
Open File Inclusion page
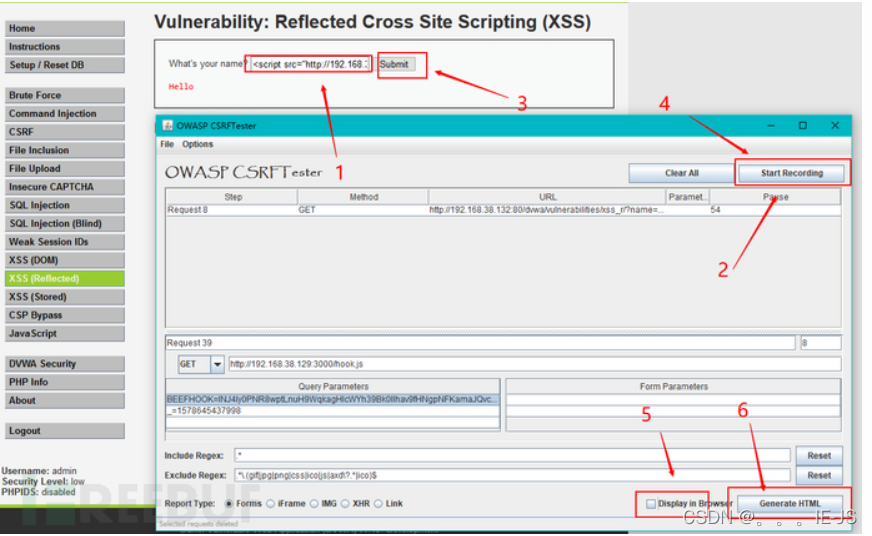pyautogui.click(x=65, y=150)
